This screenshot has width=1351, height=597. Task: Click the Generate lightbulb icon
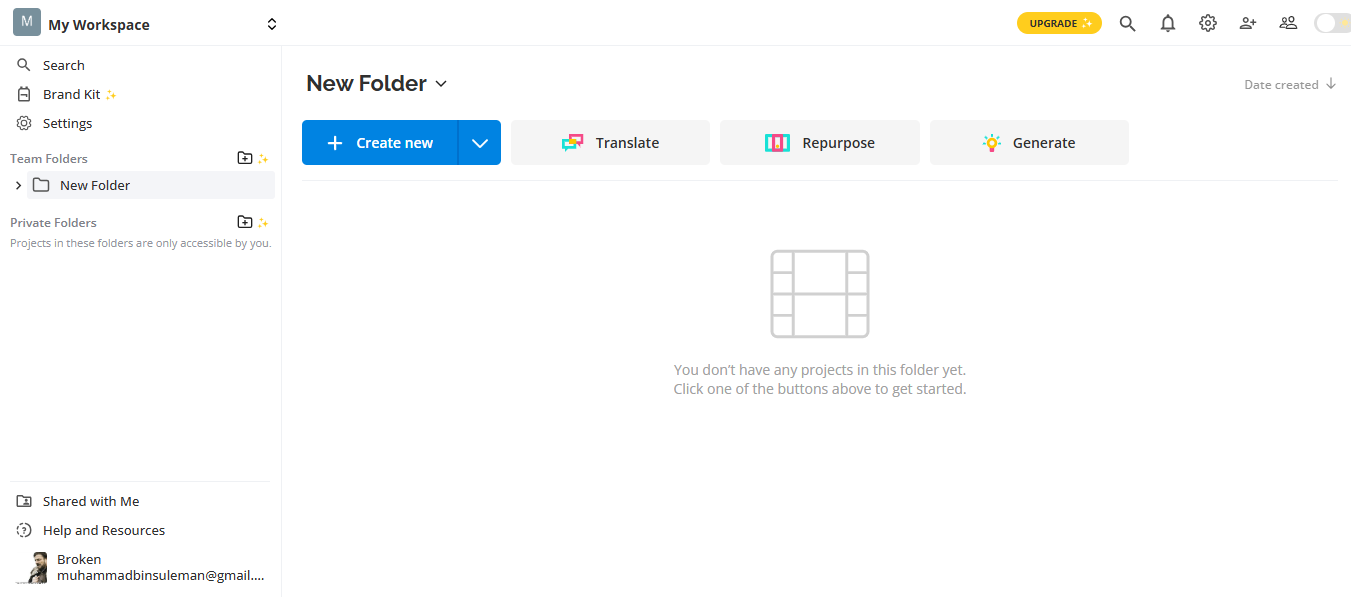[991, 143]
